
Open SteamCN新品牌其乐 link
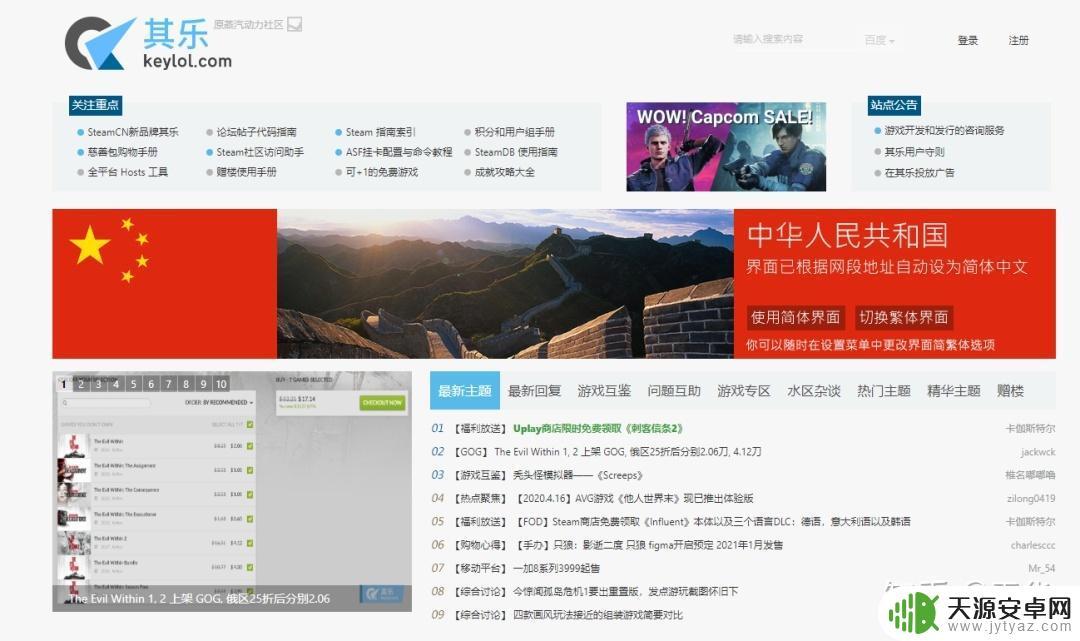[x=132, y=132]
